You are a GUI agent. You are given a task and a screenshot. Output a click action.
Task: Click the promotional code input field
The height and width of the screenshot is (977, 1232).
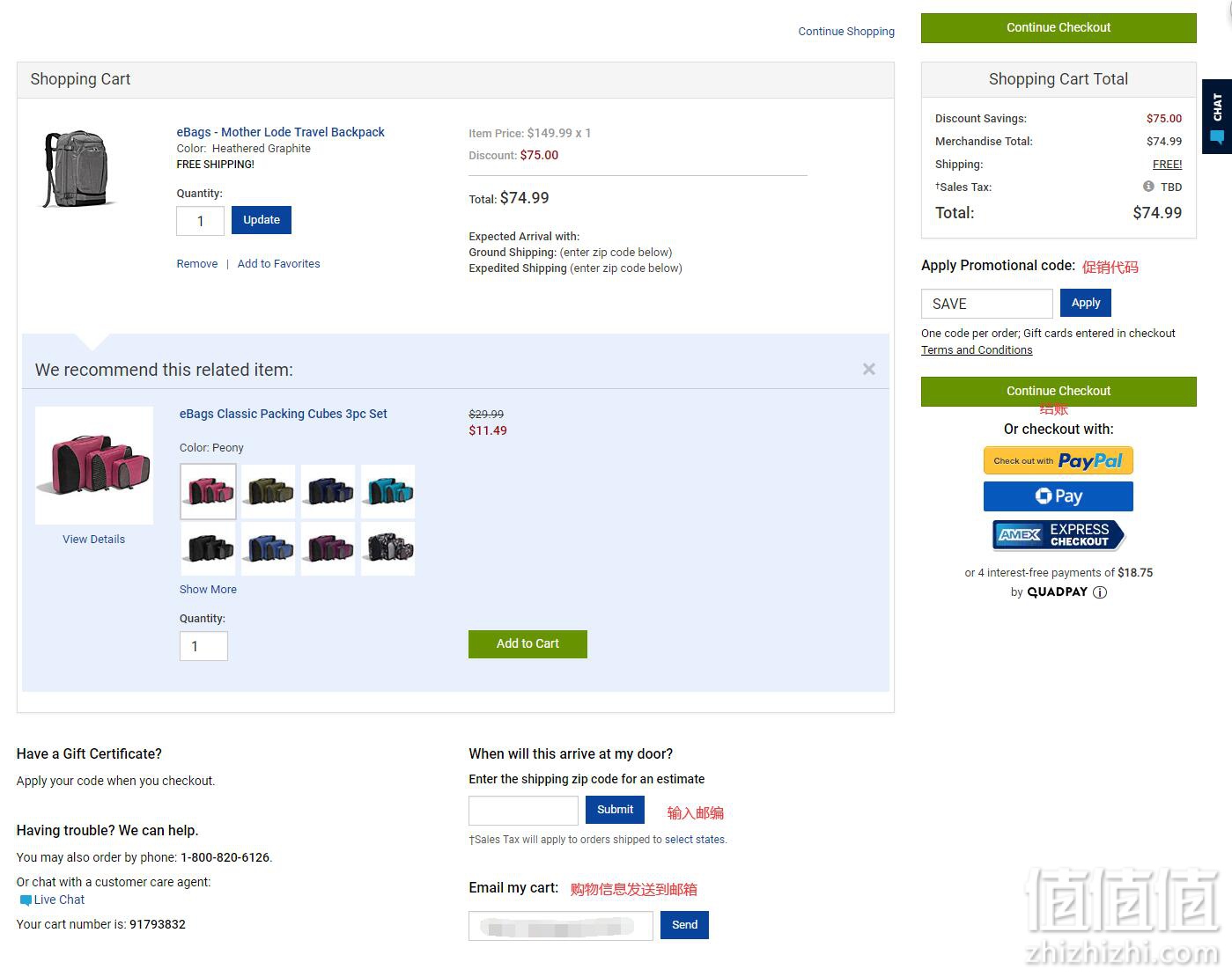(x=986, y=304)
